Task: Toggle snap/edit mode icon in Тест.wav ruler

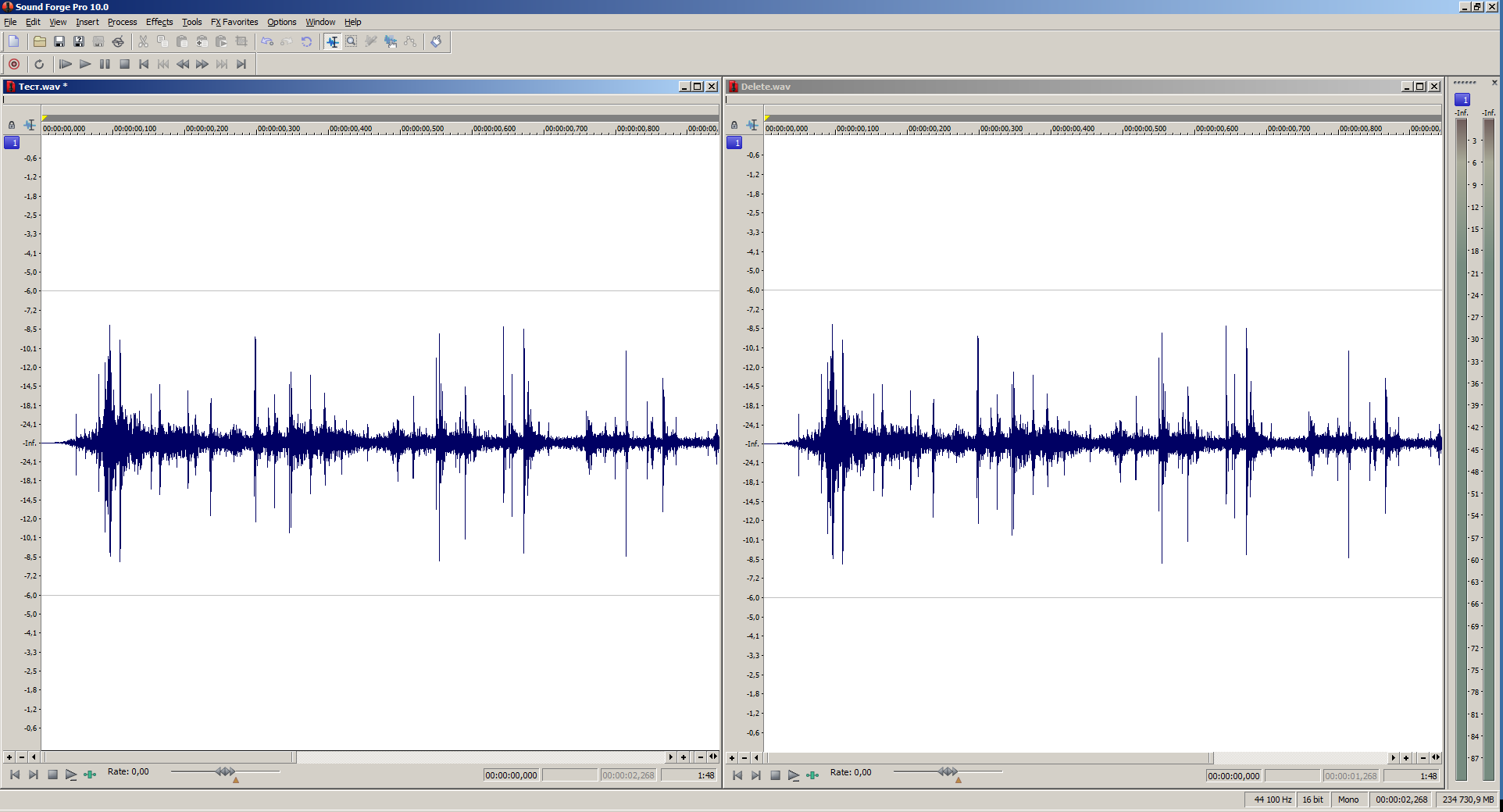Action: point(30,125)
